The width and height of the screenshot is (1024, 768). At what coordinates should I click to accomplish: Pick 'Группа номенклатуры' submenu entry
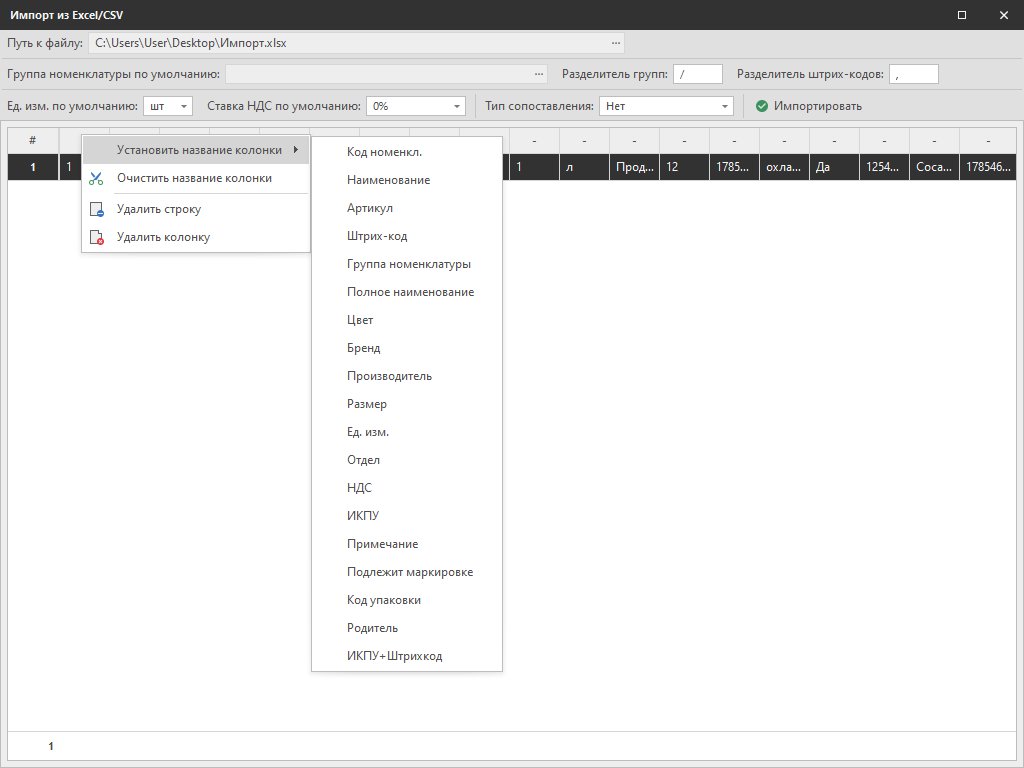(x=408, y=264)
